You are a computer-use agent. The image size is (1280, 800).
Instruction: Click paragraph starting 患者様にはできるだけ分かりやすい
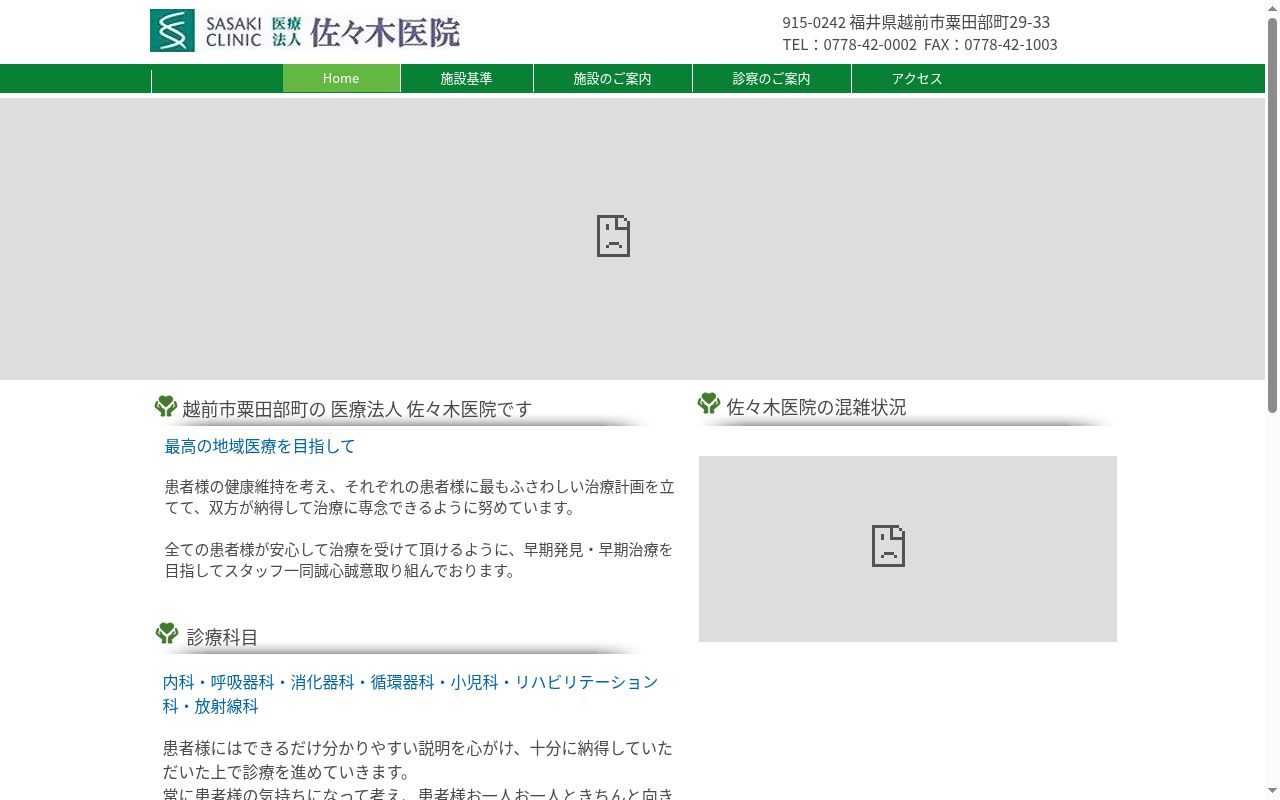(418, 760)
